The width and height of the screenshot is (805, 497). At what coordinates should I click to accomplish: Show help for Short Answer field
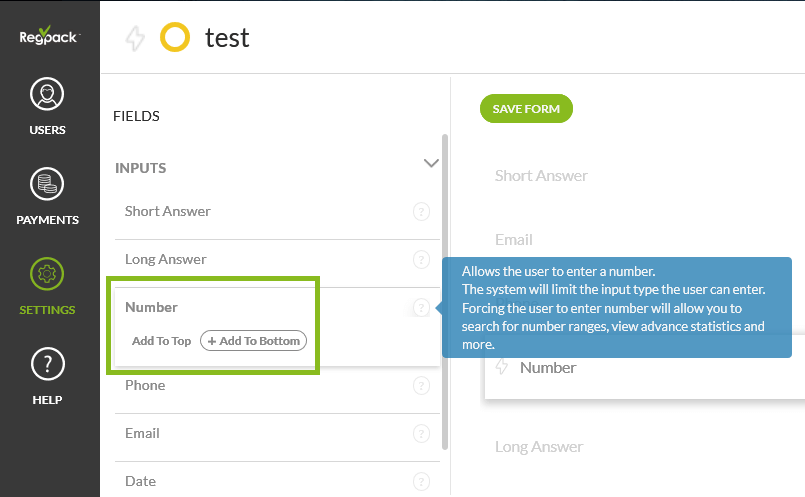pyautogui.click(x=421, y=212)
